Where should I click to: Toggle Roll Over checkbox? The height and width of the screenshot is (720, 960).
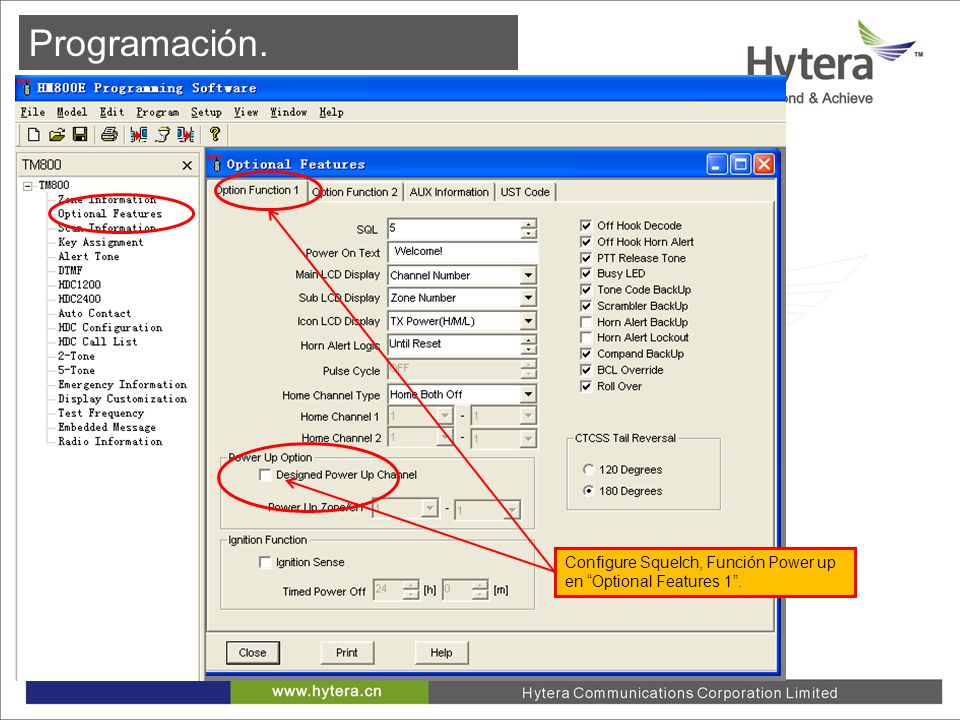(x=586, y=386)
